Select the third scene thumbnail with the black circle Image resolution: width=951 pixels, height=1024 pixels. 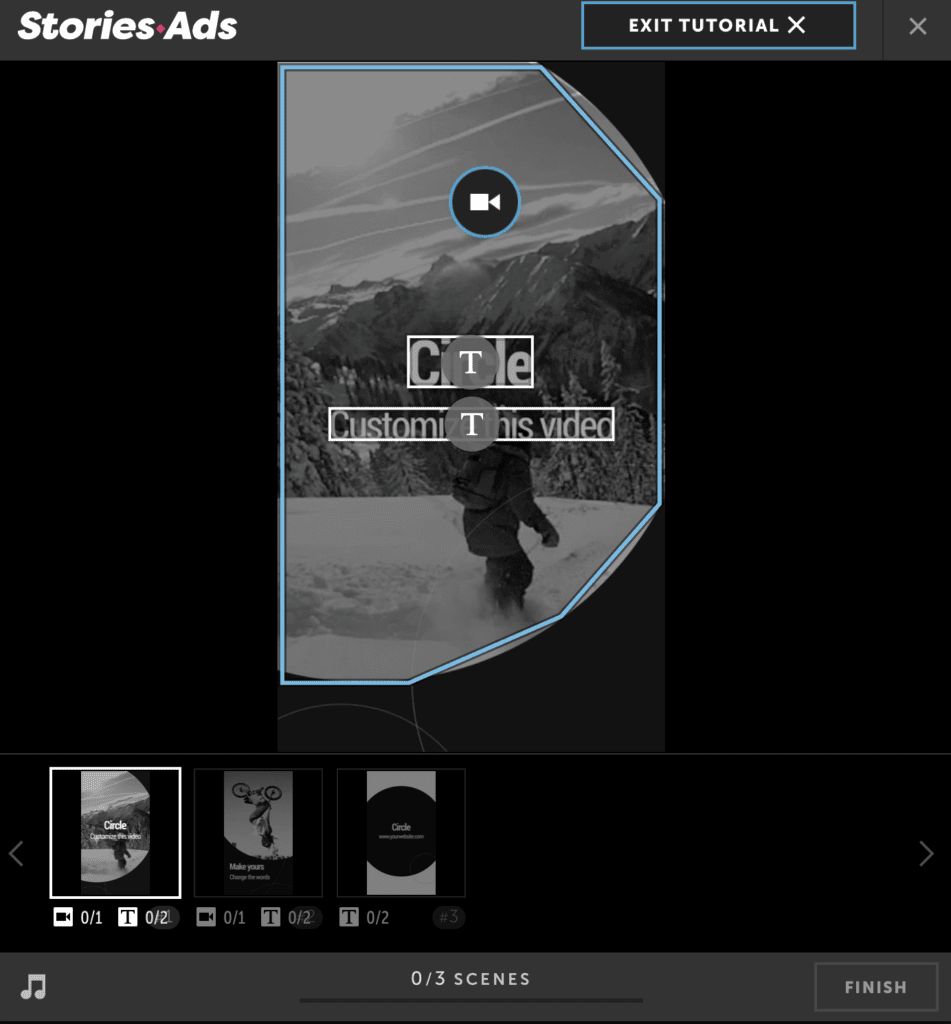pyautogui.click(x=401, y=833)
